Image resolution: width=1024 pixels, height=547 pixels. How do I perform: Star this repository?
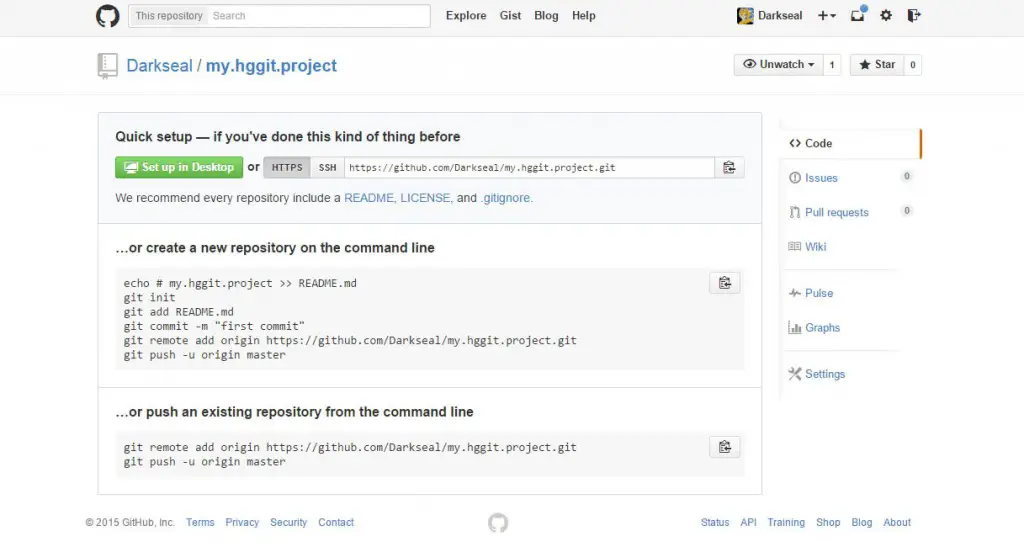pyautogui.click(x=876, y=65)
